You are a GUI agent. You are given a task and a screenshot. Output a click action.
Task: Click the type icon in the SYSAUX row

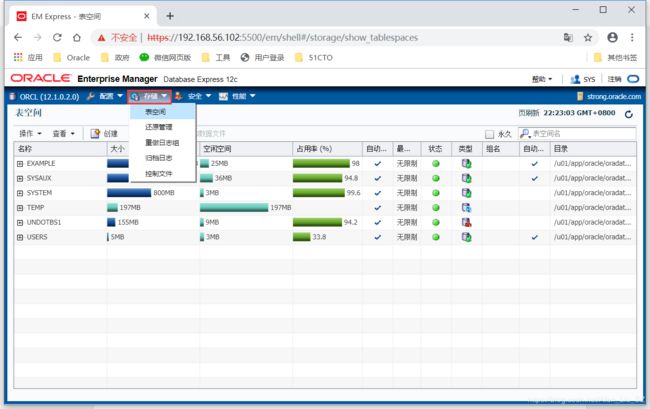(466, 178)
